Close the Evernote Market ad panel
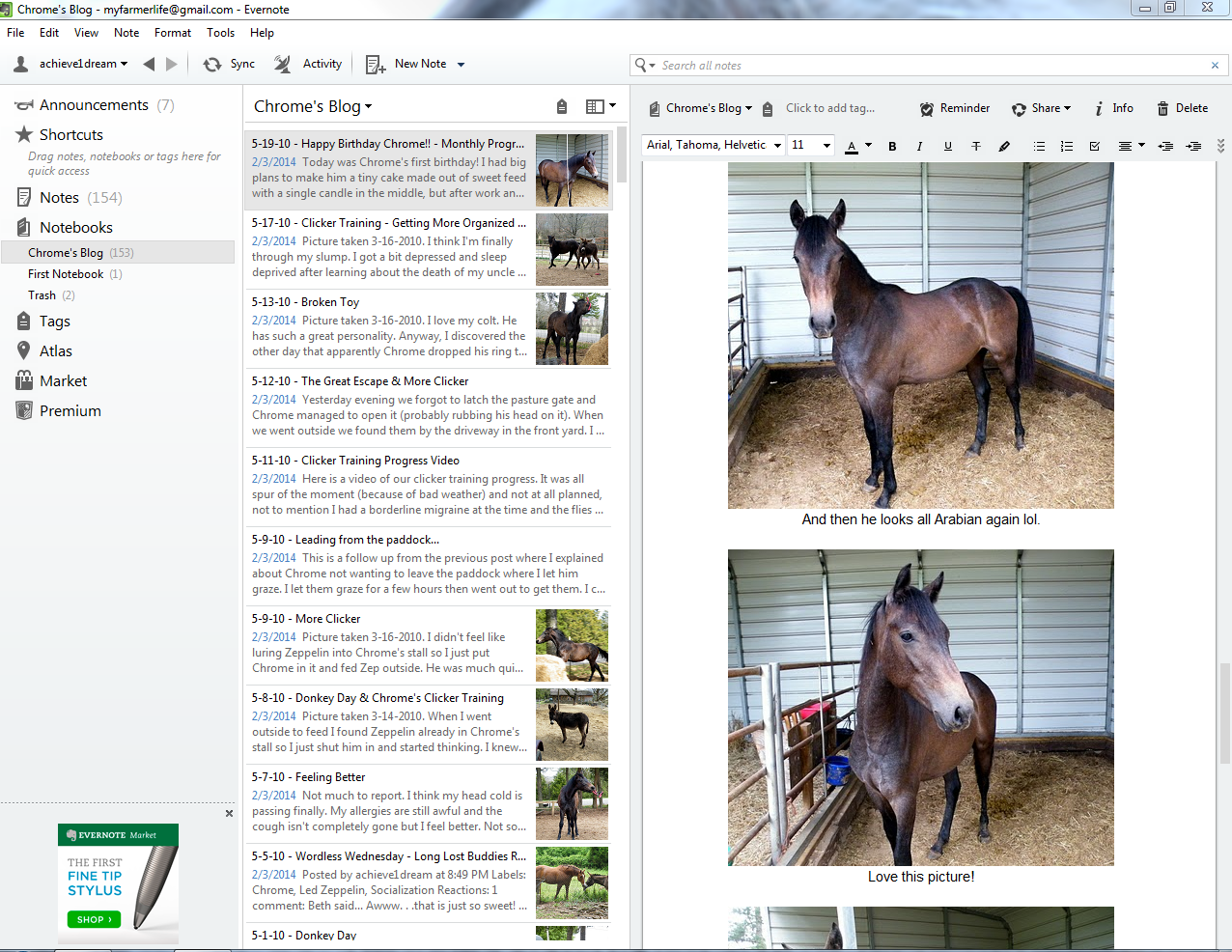Image resolution: width=1232 pixels, height=952 pixels. [x=229, y=813]
